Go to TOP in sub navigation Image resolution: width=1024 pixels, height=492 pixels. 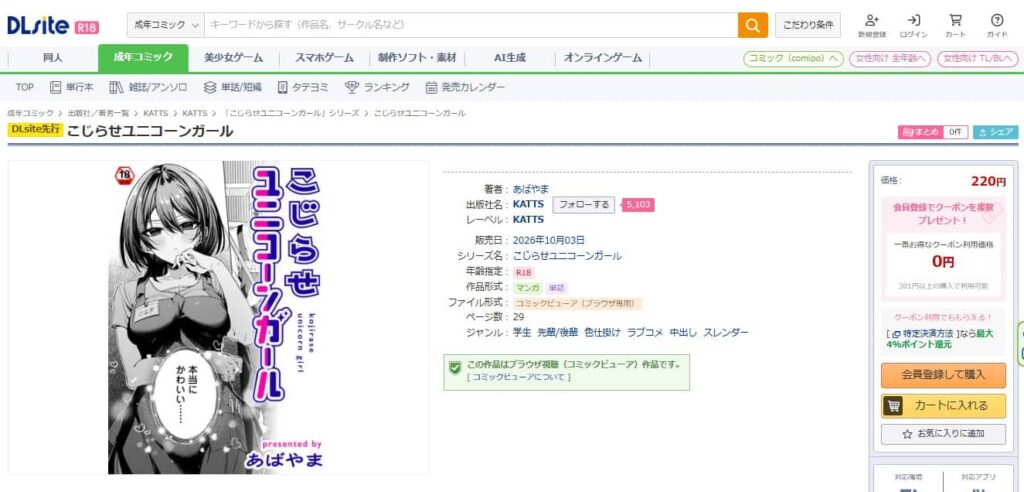coord(25,87)
